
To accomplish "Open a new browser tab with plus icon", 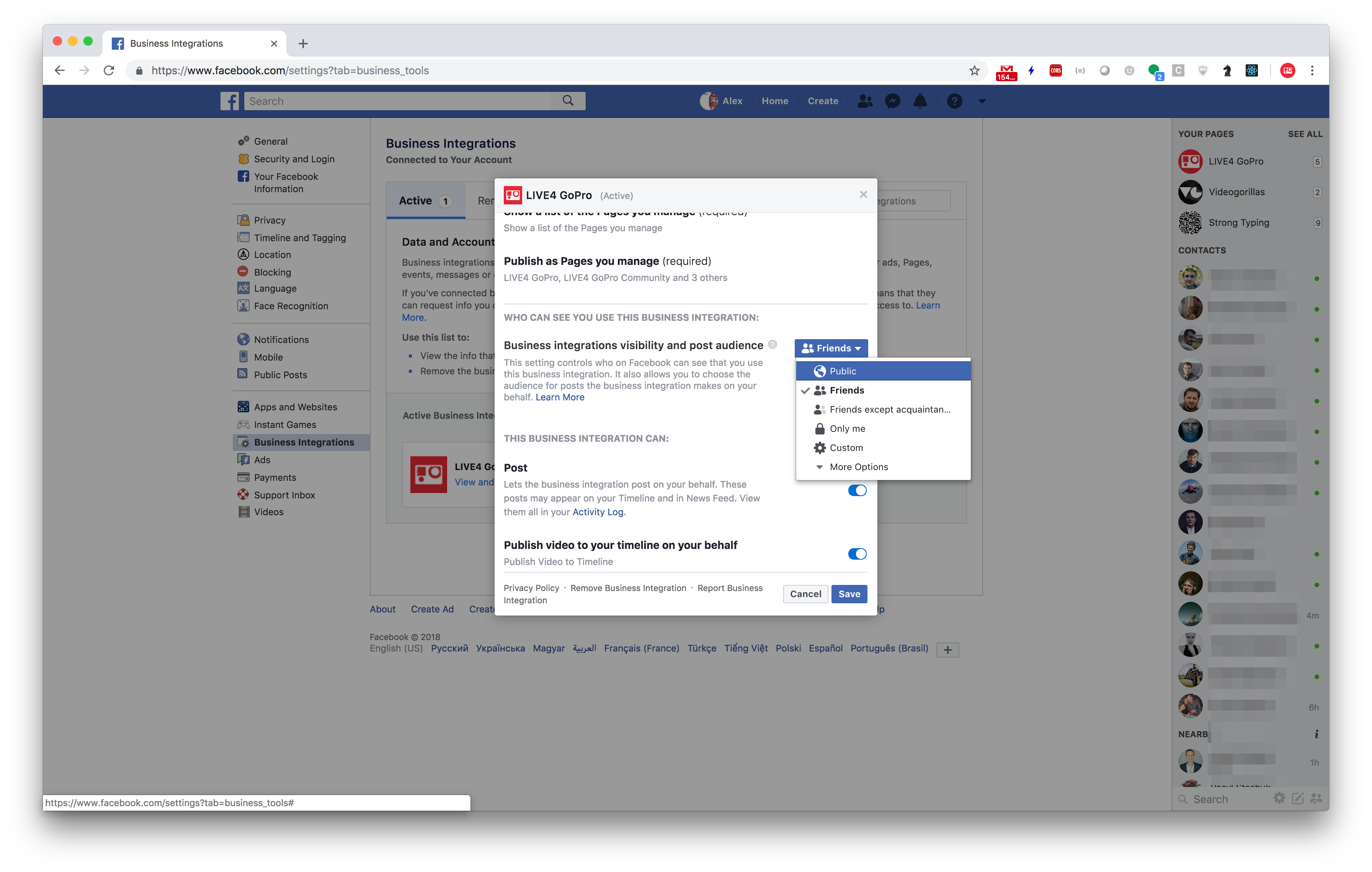I will point(303,43).
